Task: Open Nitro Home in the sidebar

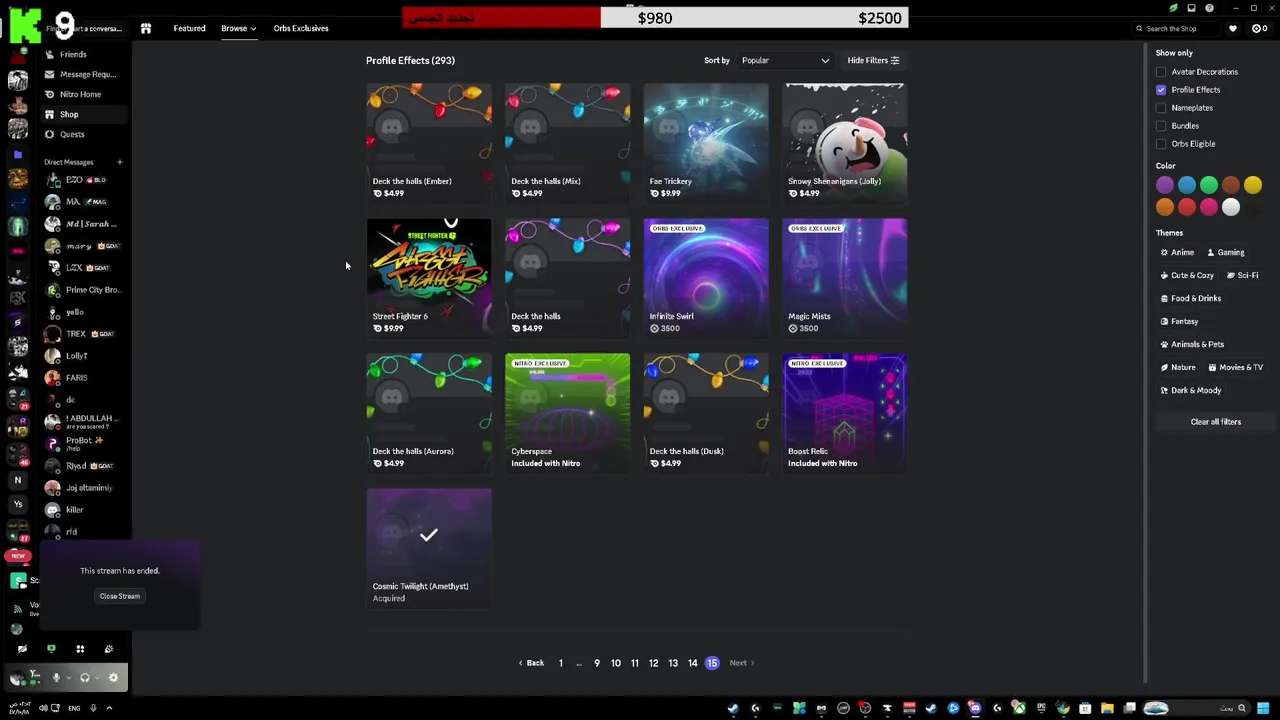Action: click(x=80, y=94)
